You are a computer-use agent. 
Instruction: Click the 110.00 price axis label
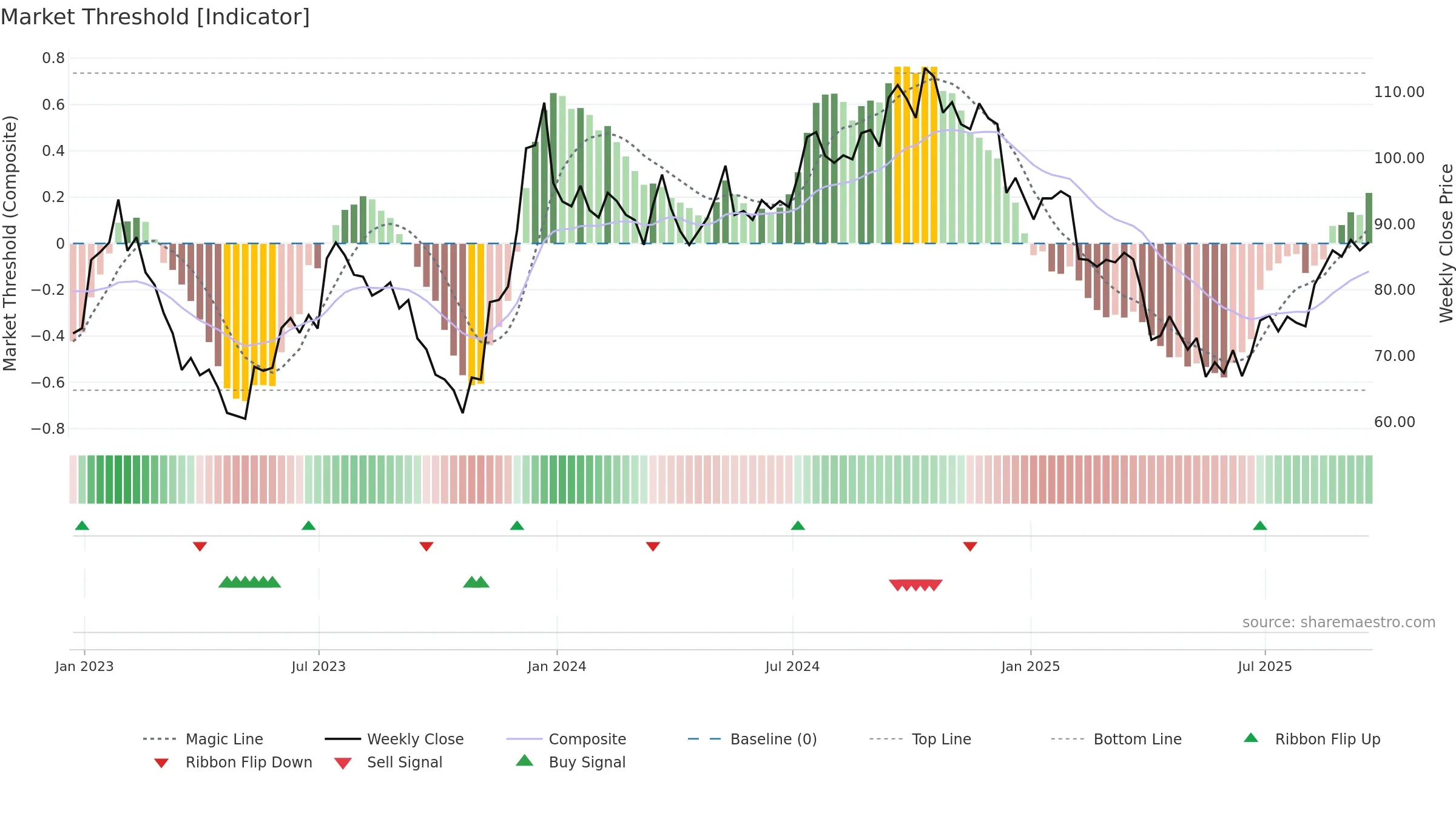point(1400,92)
